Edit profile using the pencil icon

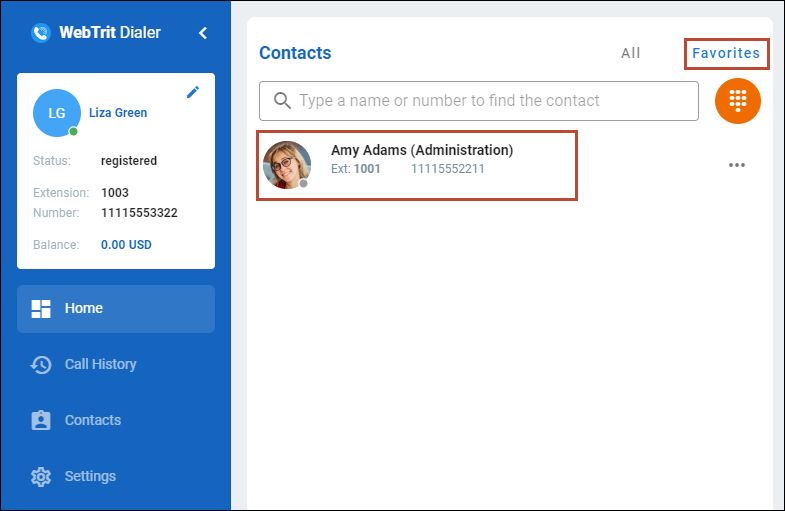[193, 92]
